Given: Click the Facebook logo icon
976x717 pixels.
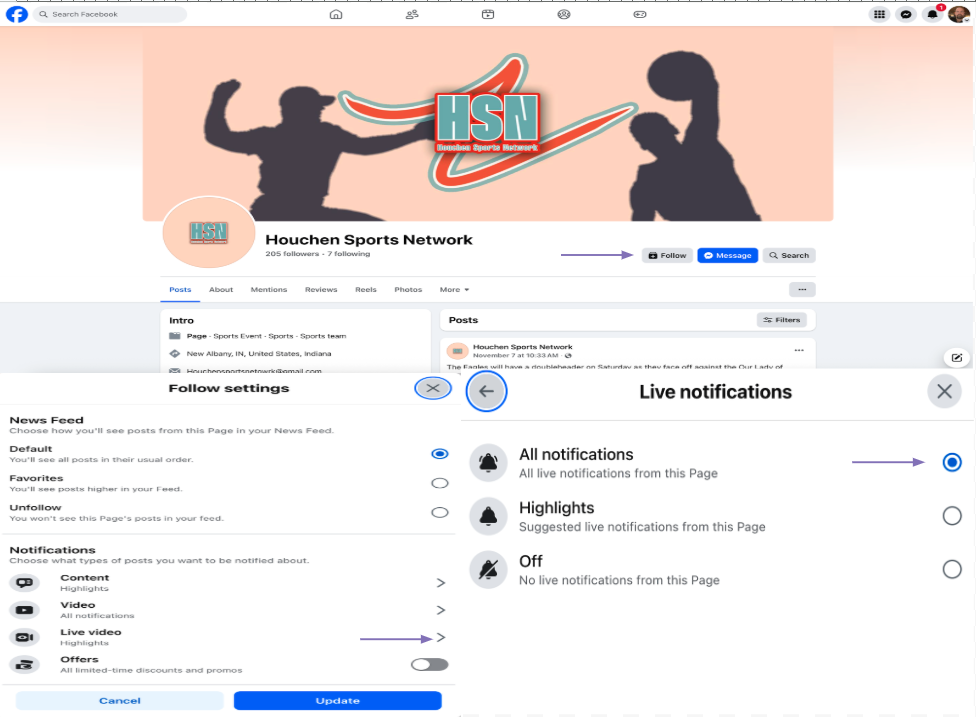Looking at the screenshot, I should pyautogui.click(x=17, y=14).
